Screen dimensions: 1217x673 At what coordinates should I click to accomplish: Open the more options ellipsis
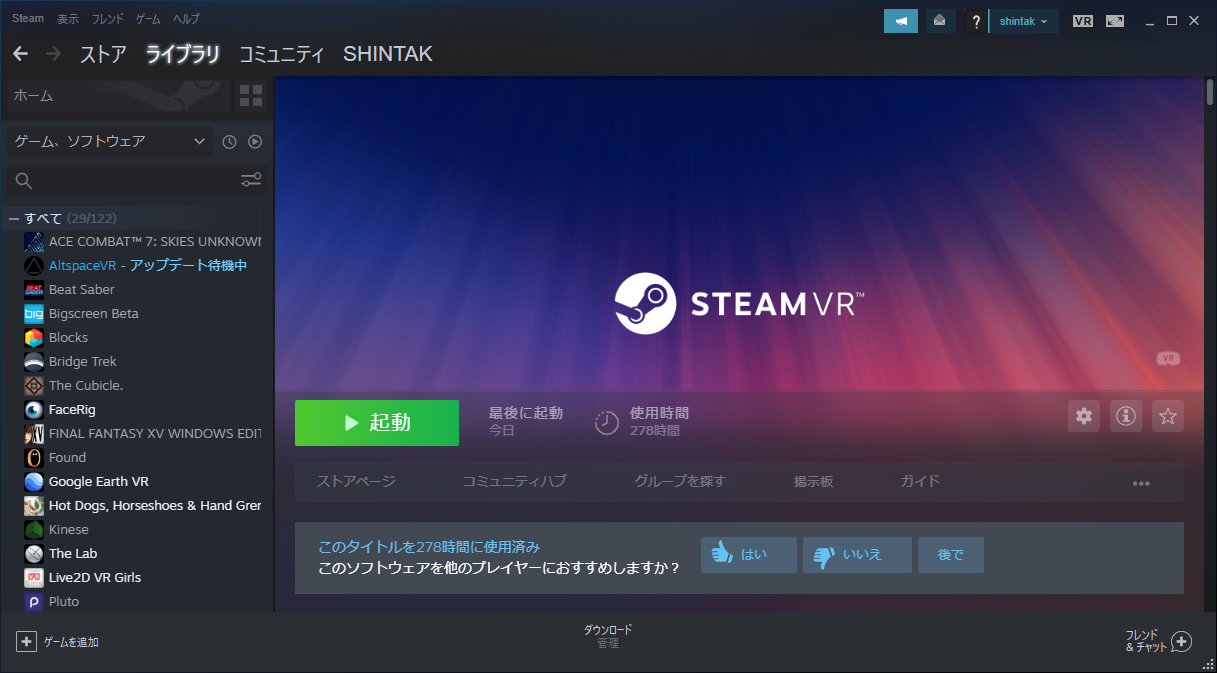1141,483
